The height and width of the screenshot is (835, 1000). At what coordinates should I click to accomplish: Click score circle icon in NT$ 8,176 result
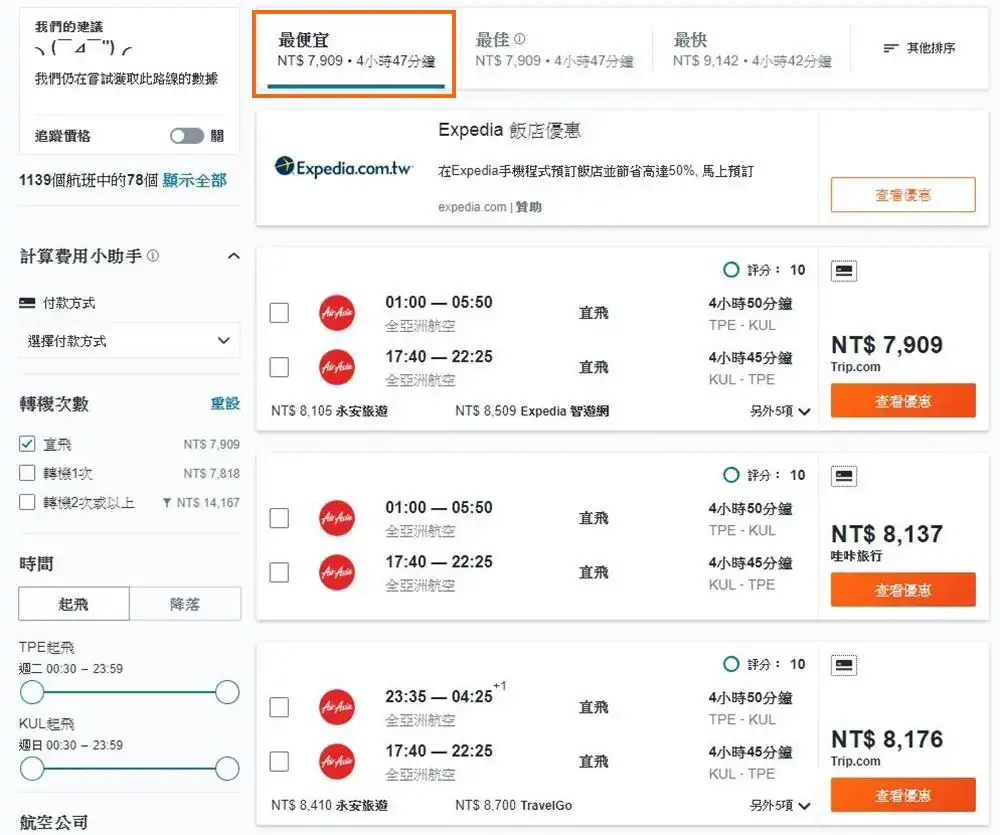tap(731, 664)
